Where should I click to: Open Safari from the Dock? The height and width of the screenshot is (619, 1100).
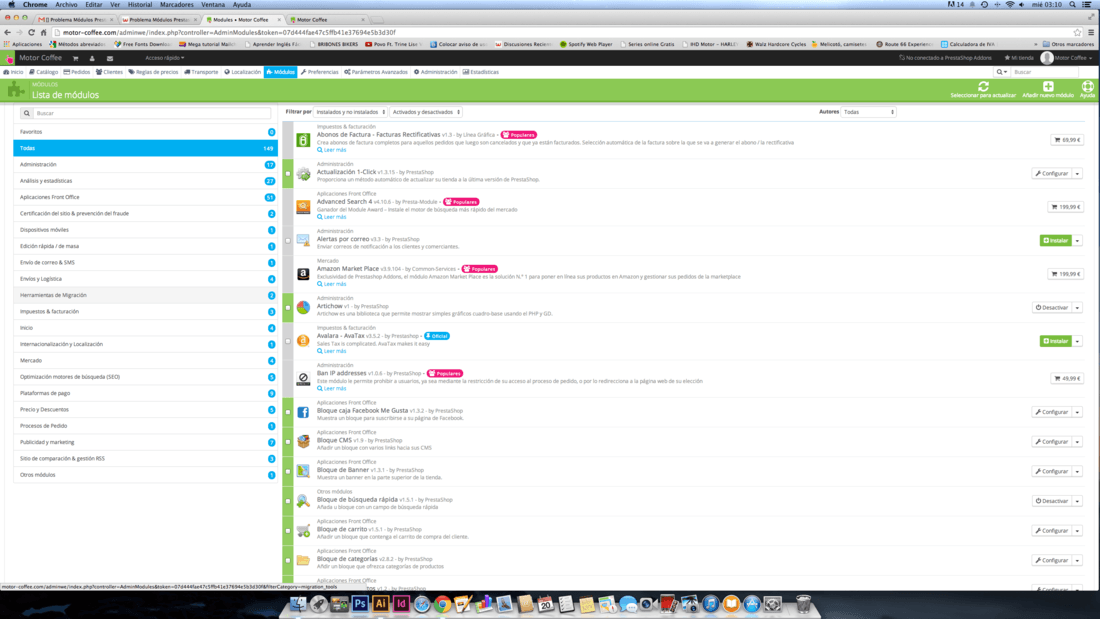point(422,604)
